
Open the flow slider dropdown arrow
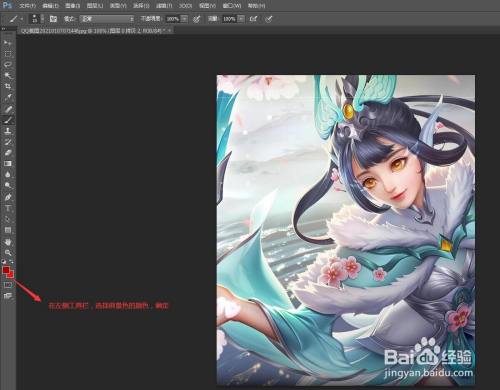point(241,19)
